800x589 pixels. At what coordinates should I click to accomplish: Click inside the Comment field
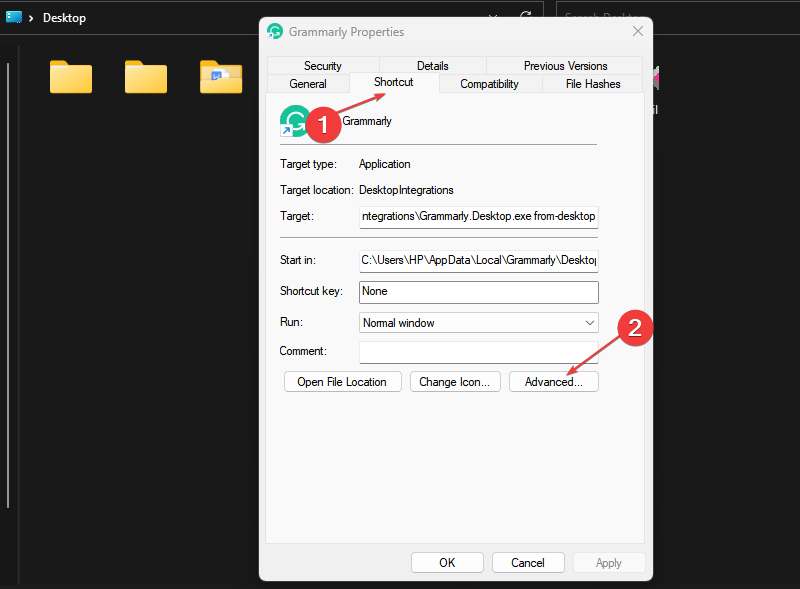pyautogui.click(x=479, y=352)
